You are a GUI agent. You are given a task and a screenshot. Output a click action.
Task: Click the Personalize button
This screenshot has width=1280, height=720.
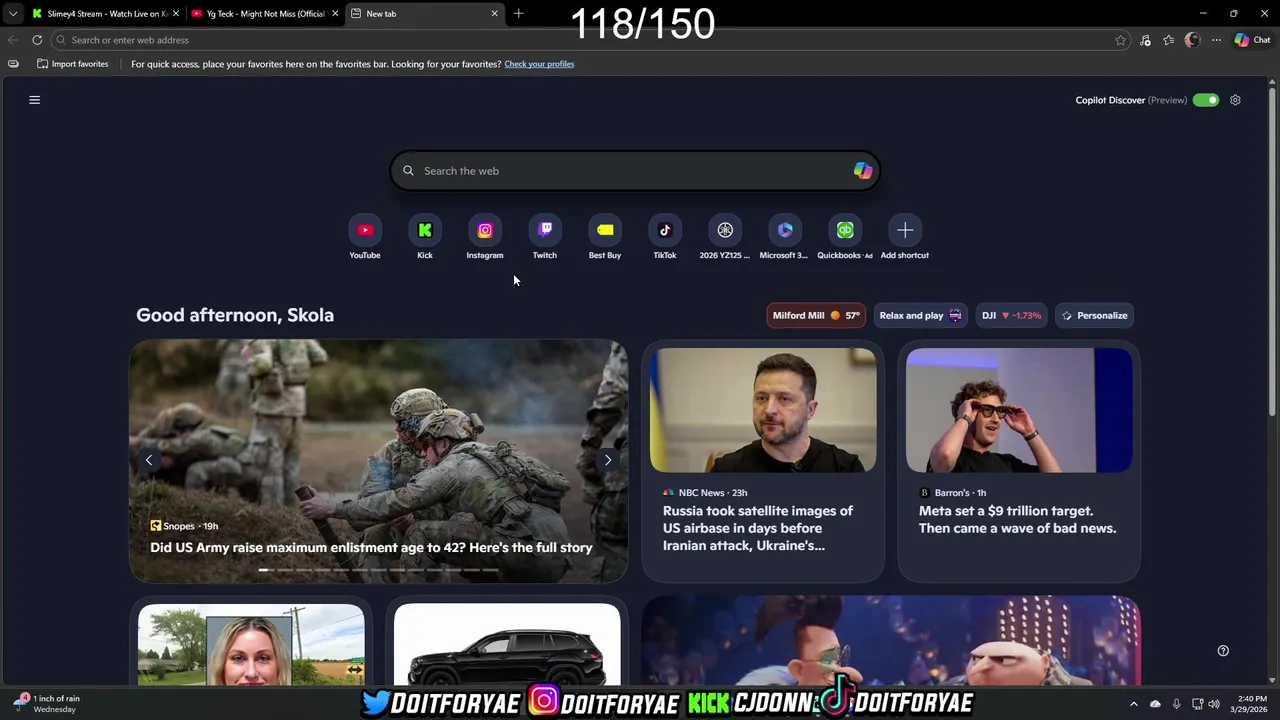(x=1095, y=315)
